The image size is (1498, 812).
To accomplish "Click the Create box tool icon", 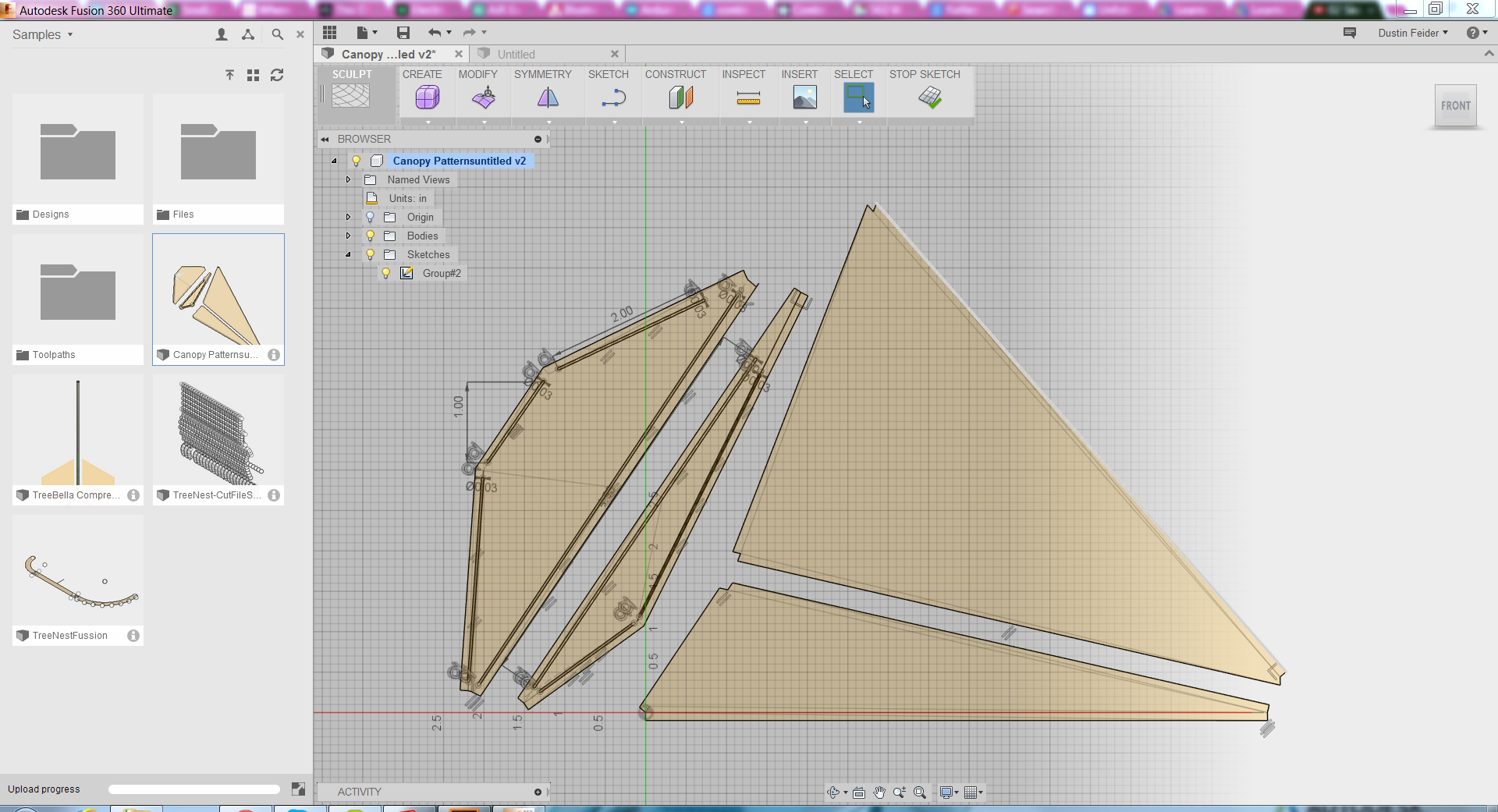I will pos(427,98).
